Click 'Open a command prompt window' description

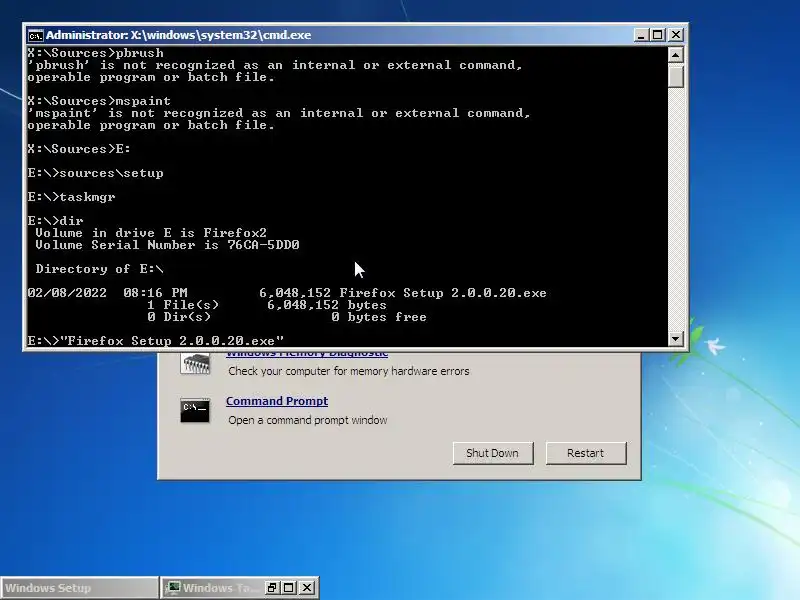[x=308, y=420]
